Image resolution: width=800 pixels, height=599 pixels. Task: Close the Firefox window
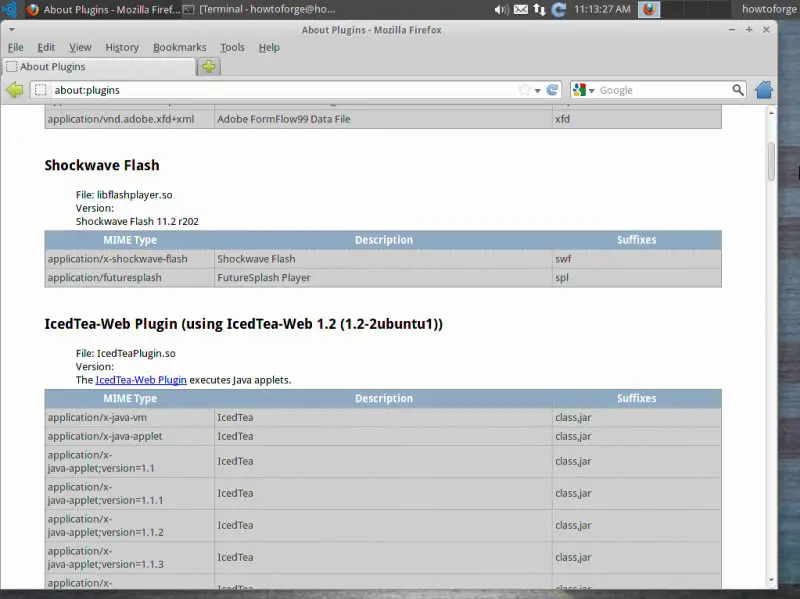coord(766,30)
